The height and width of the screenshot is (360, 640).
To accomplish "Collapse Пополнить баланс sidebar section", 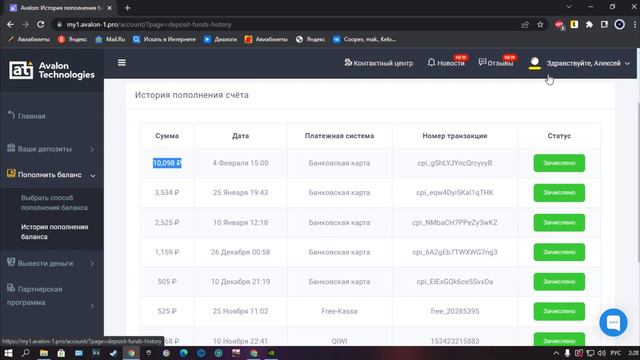I will pyautogui.click(x=51, y=175).
